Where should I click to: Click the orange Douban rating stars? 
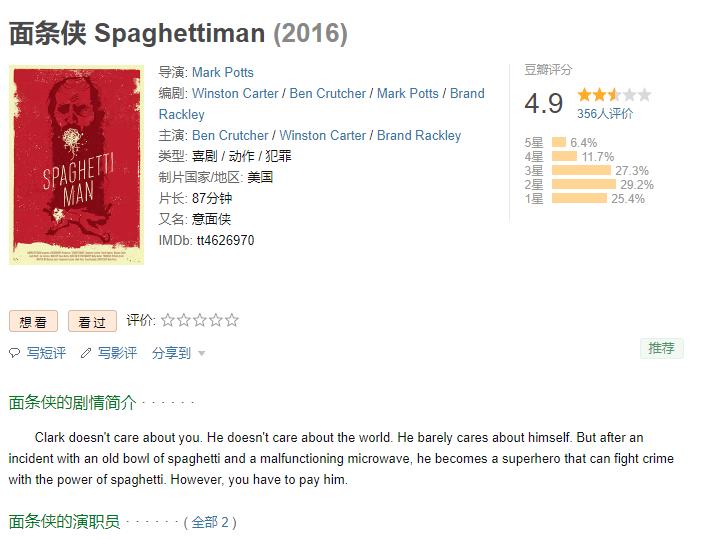click(614, 95)
